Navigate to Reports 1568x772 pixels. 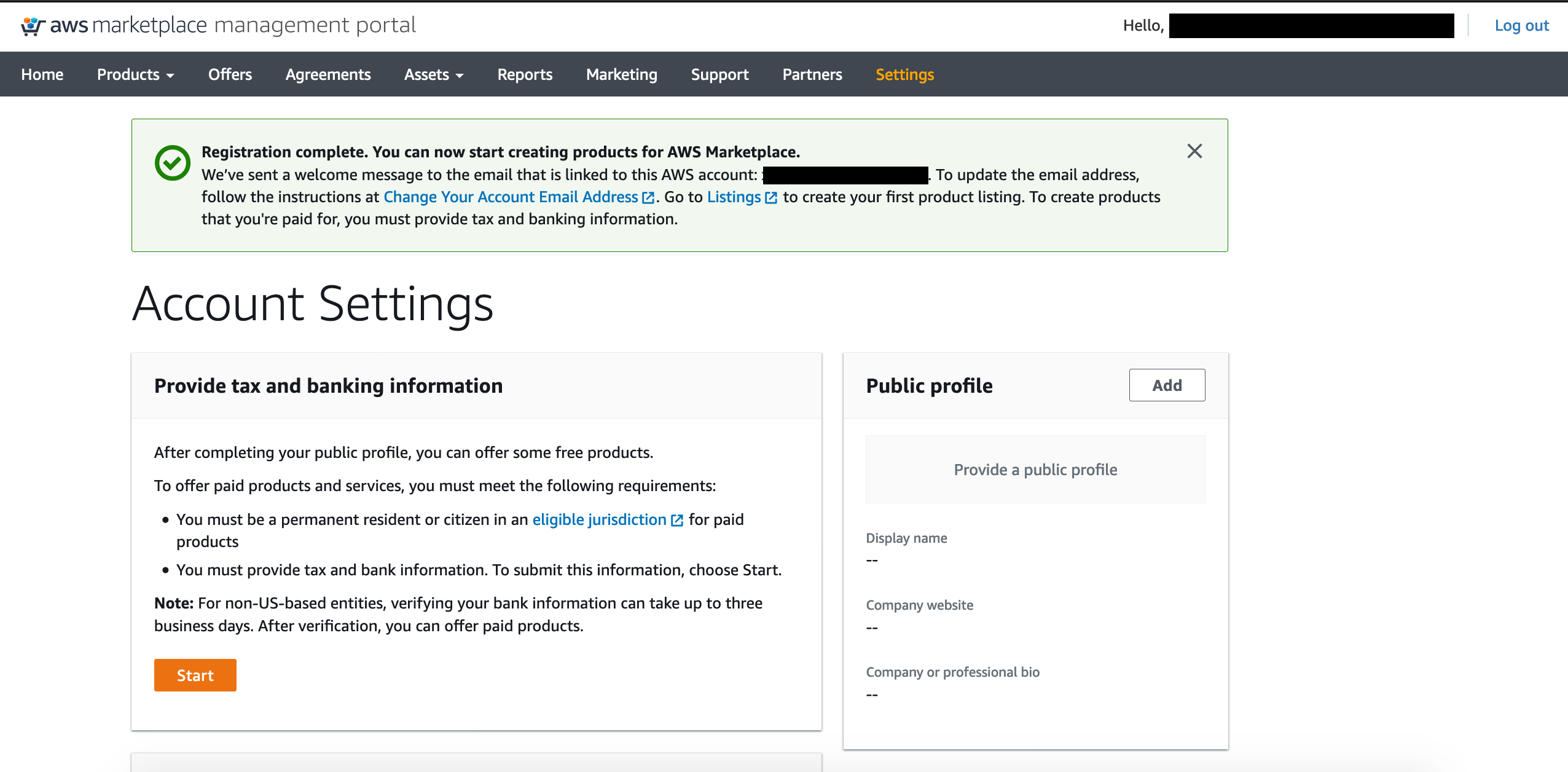point(525,74)
